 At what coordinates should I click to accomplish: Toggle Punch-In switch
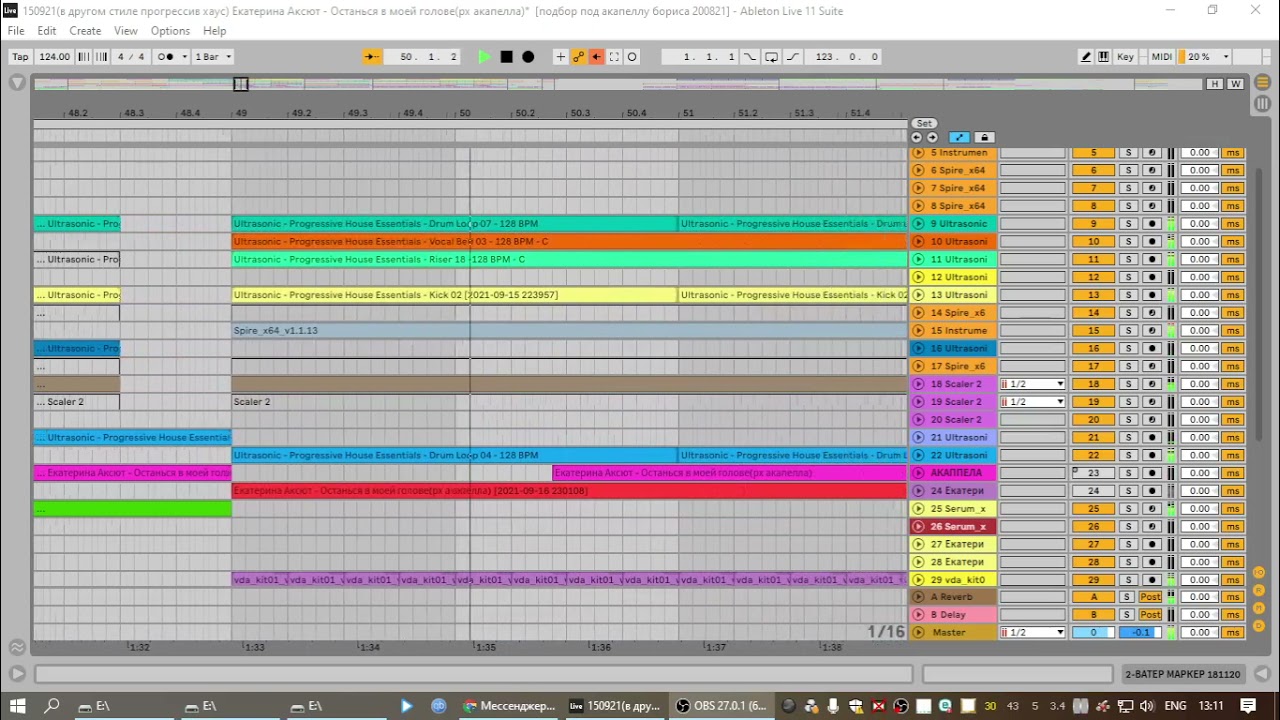pos(751,57)
